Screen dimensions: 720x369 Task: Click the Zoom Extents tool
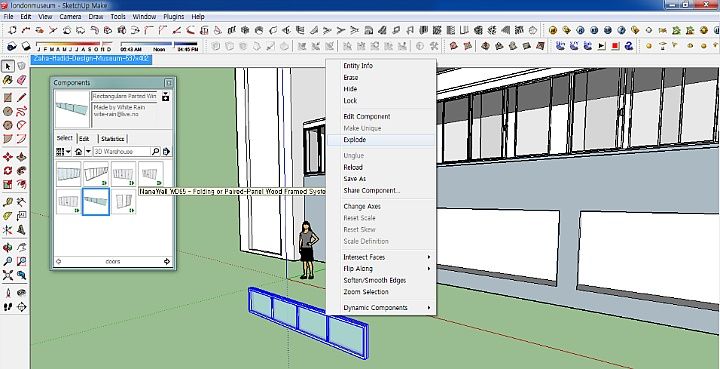[x=8, y=275]
